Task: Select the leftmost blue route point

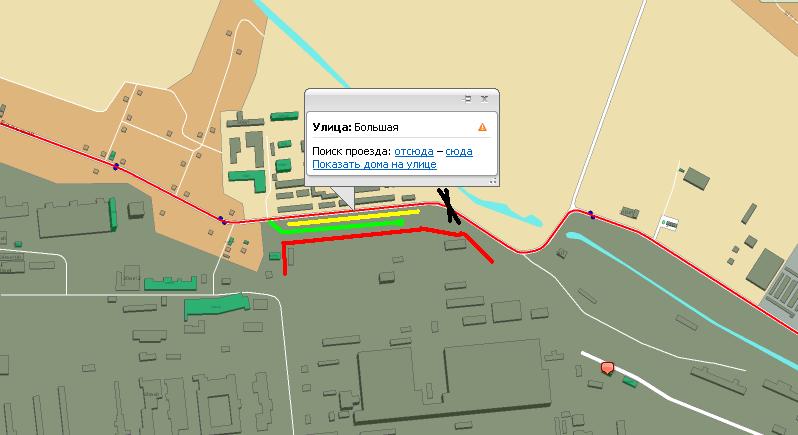Action: click(x=116, y=167)
